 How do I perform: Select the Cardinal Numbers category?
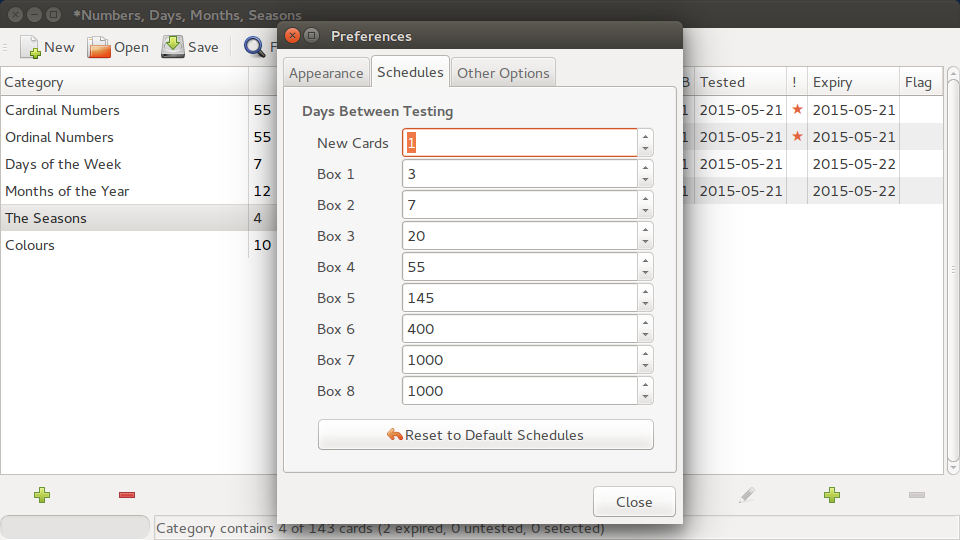tap(62, 110)
